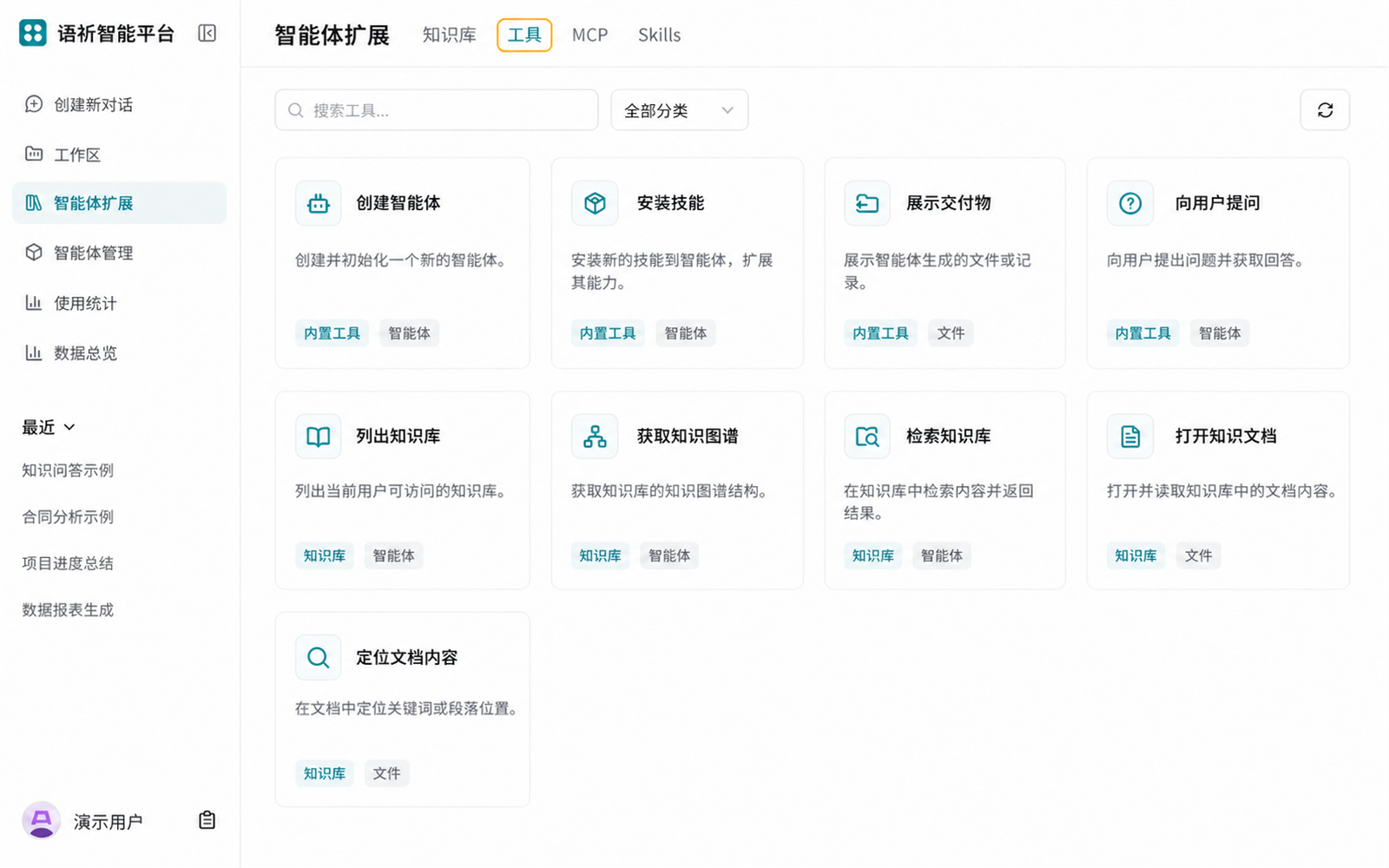Click the 文件 tag on the 定位文档内容 card

[386, 773]
